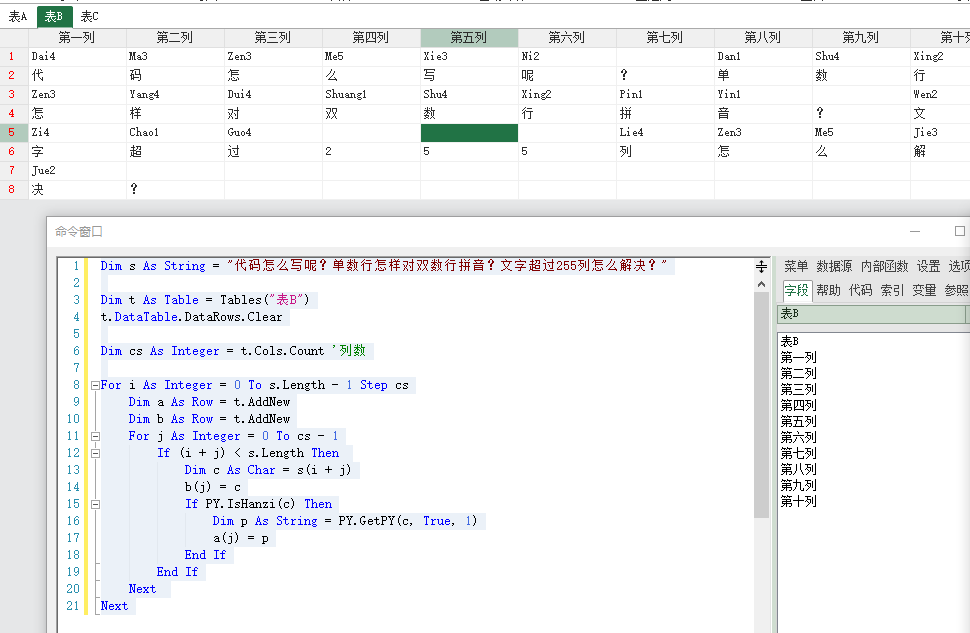The height and width of the screenshot is (633, 970).
Task: Choose 第八列 in the field list
Action: [x=799, y=469]
